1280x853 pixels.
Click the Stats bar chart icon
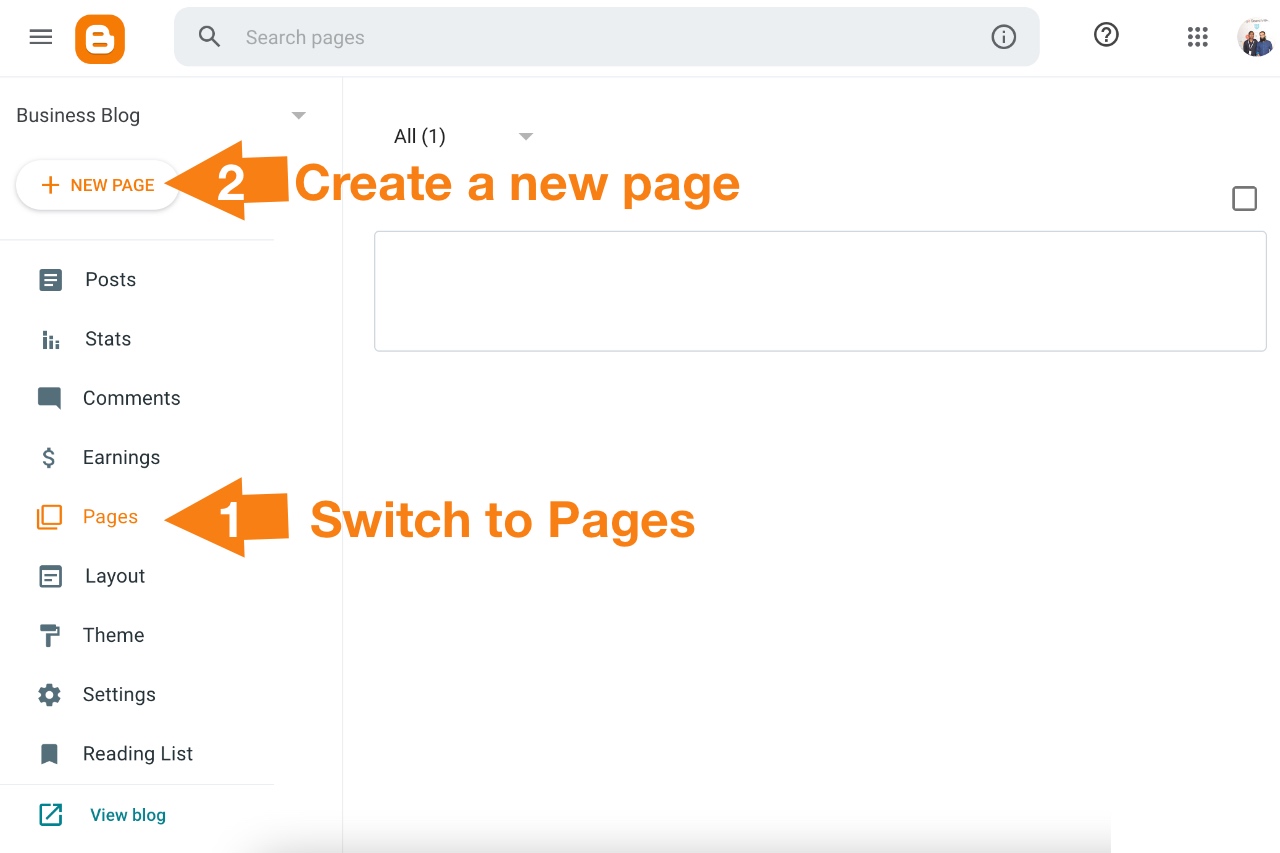[x=50, y=340]
